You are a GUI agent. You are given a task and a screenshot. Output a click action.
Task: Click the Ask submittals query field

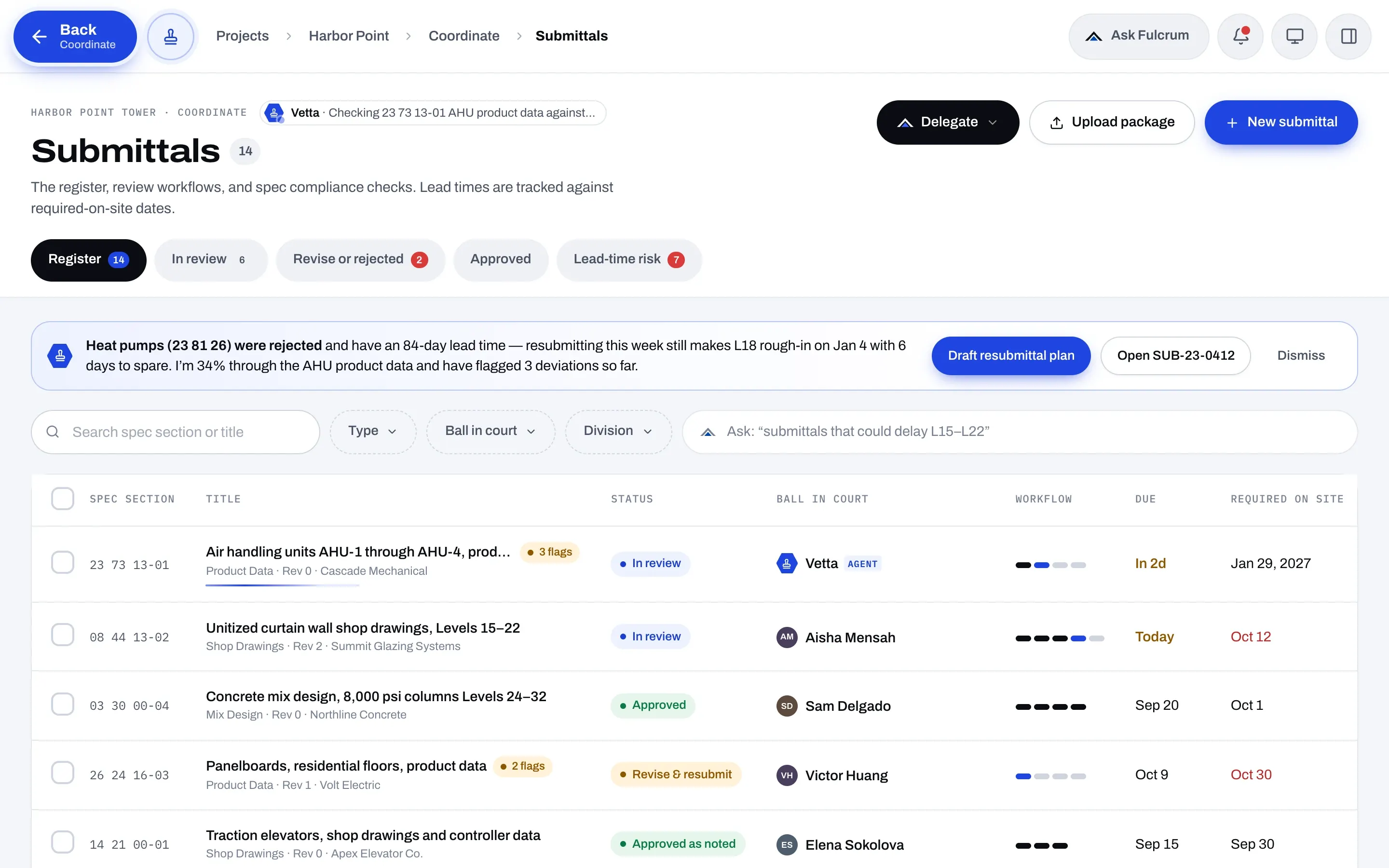[x=1020, y=432]
